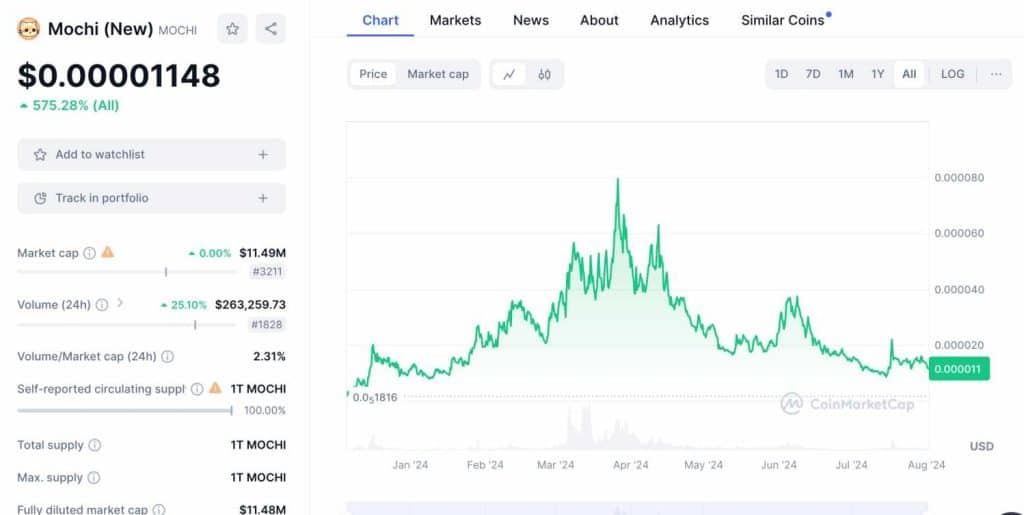Click Max. supply info icon

point(94,478)
